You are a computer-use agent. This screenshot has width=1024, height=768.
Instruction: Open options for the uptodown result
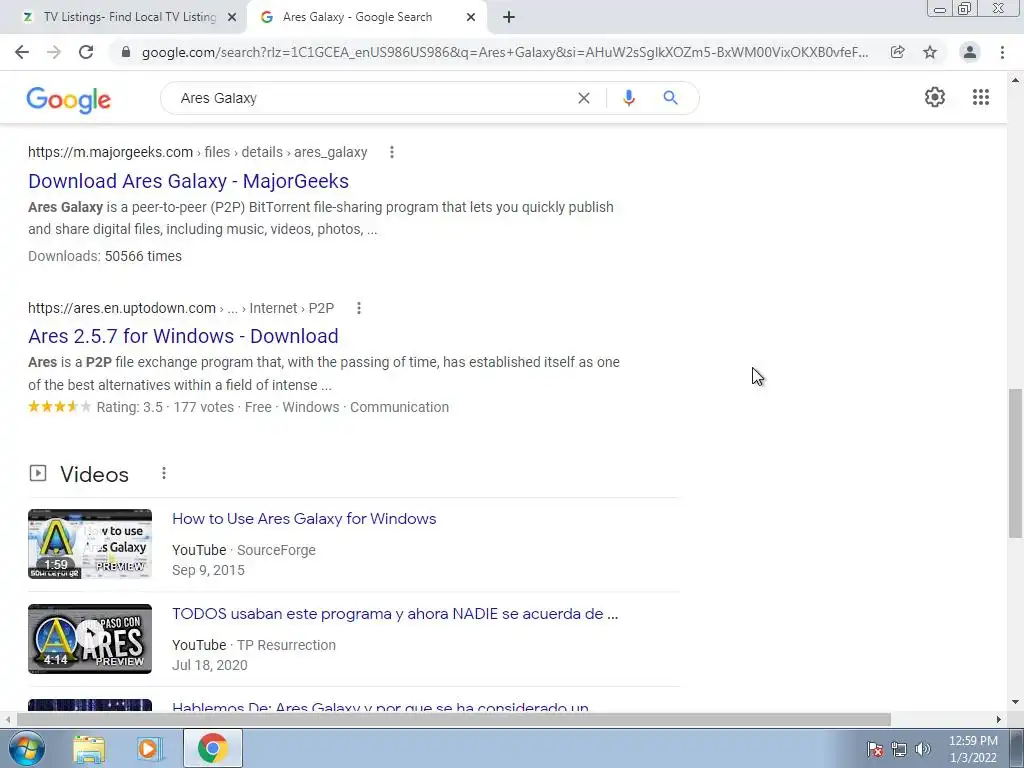pyautogui.click(x=359, y=308)
